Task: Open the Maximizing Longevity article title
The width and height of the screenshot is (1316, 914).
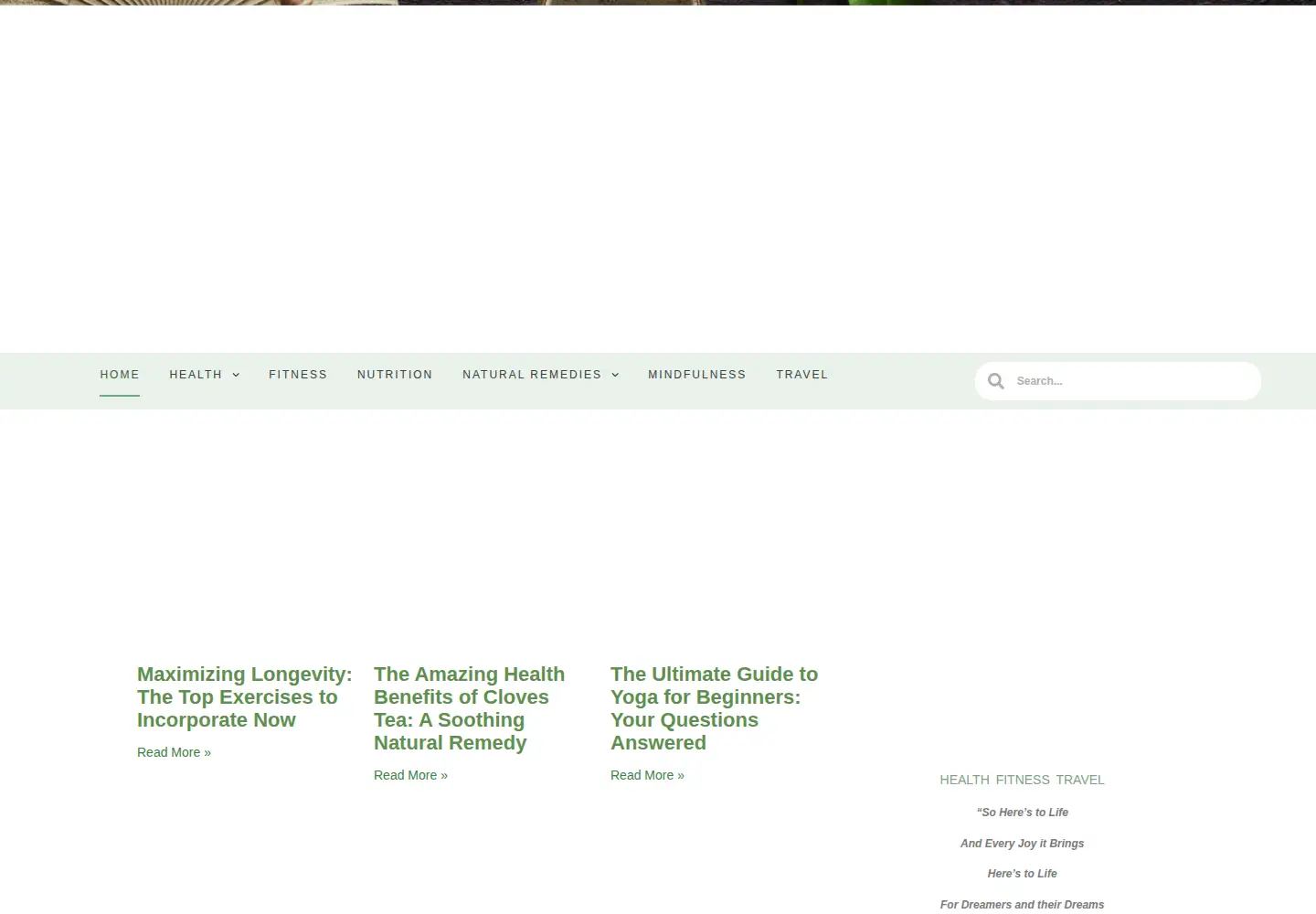Action: point(244,696)
